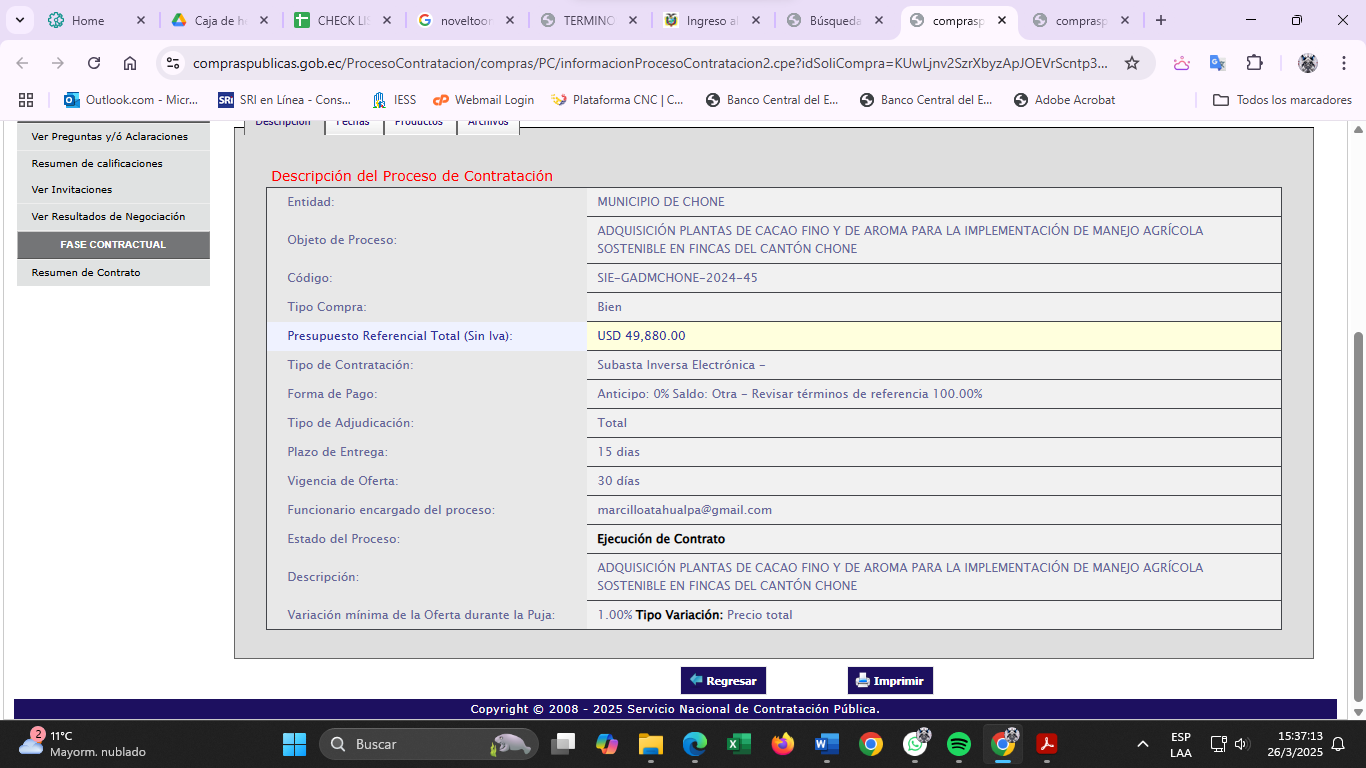
Task: Switch to the Productos tab
Action: [418, 123]
